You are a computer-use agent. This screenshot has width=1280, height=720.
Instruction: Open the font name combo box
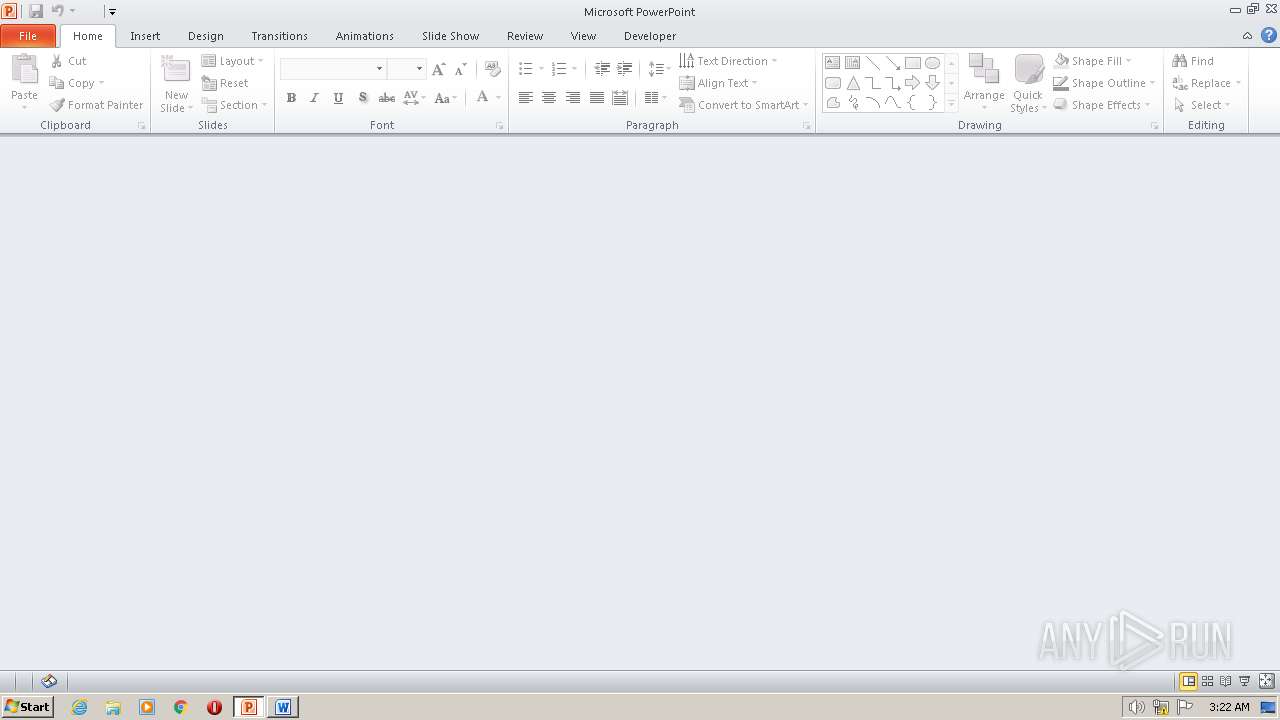[333, 69]
